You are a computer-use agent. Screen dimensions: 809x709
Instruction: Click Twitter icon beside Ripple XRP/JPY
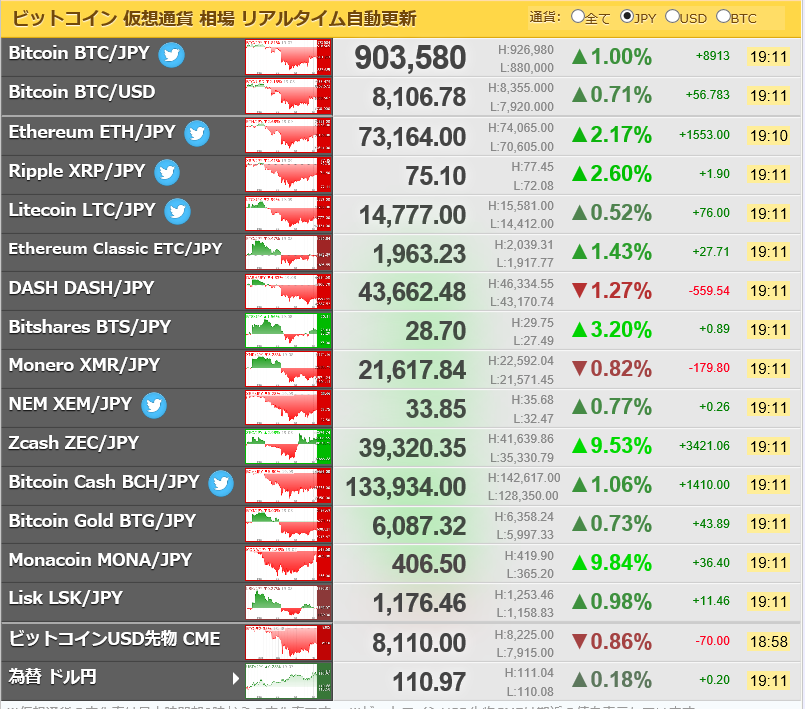167,172
